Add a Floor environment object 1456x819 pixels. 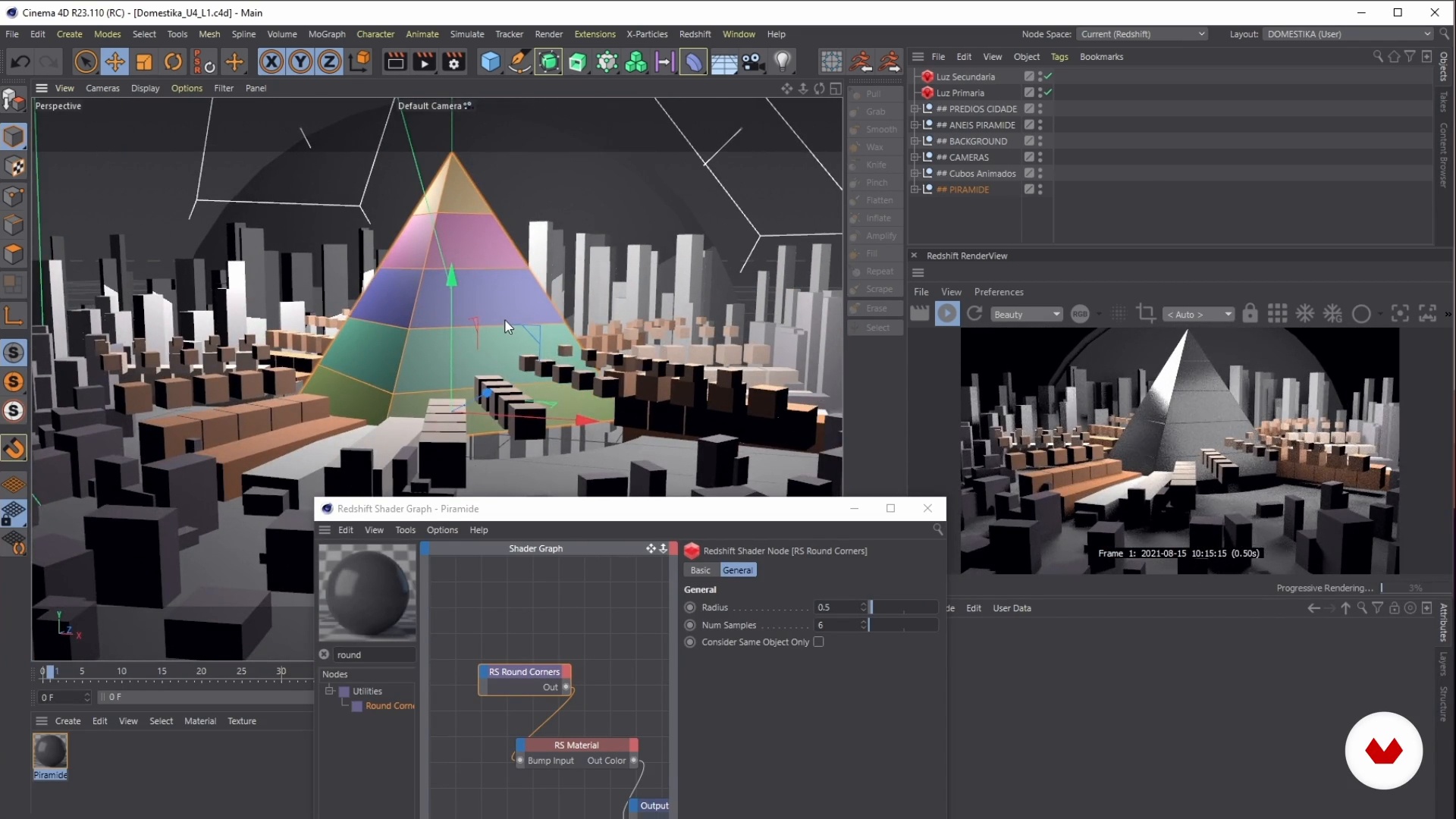tap(723, 62)
